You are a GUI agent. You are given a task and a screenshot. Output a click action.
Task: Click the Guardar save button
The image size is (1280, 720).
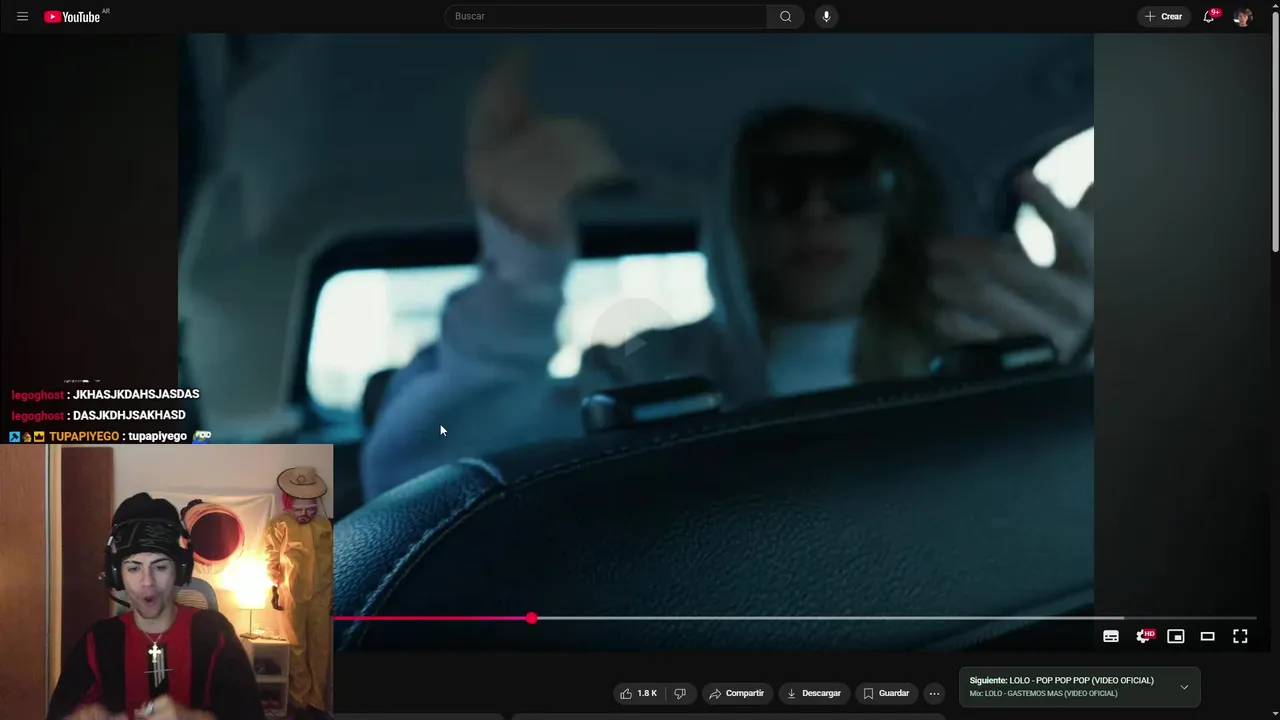[886, 693]
